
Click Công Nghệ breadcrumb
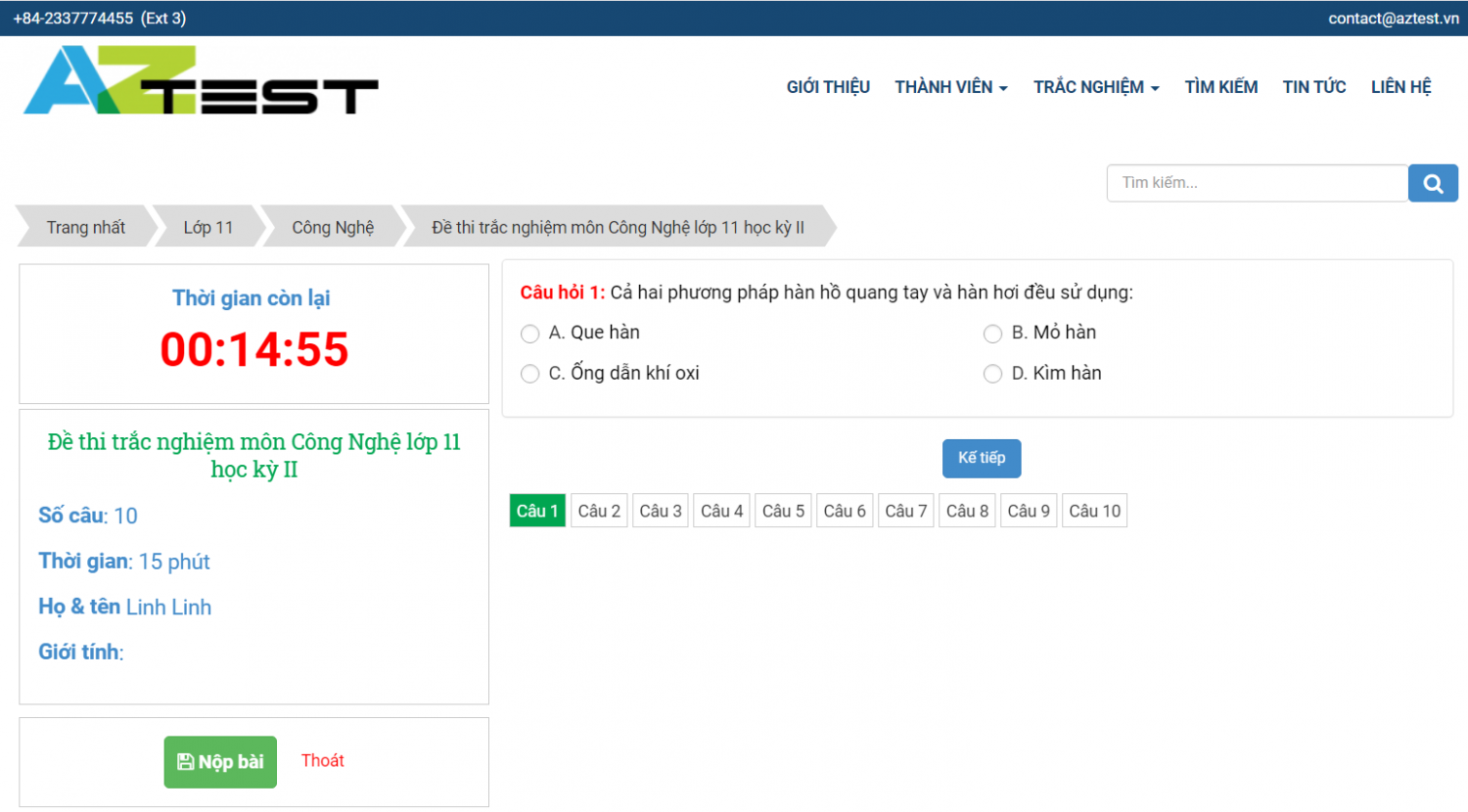[x=333, y=227]
